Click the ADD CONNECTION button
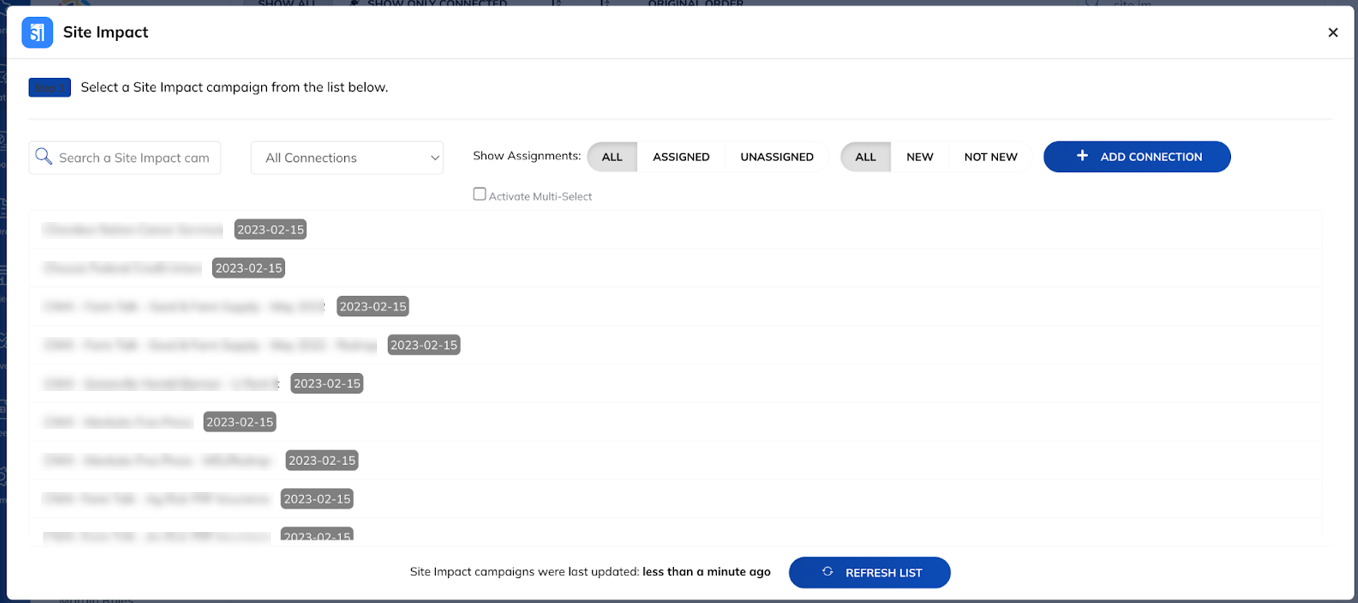 [x=1137, y=157]
